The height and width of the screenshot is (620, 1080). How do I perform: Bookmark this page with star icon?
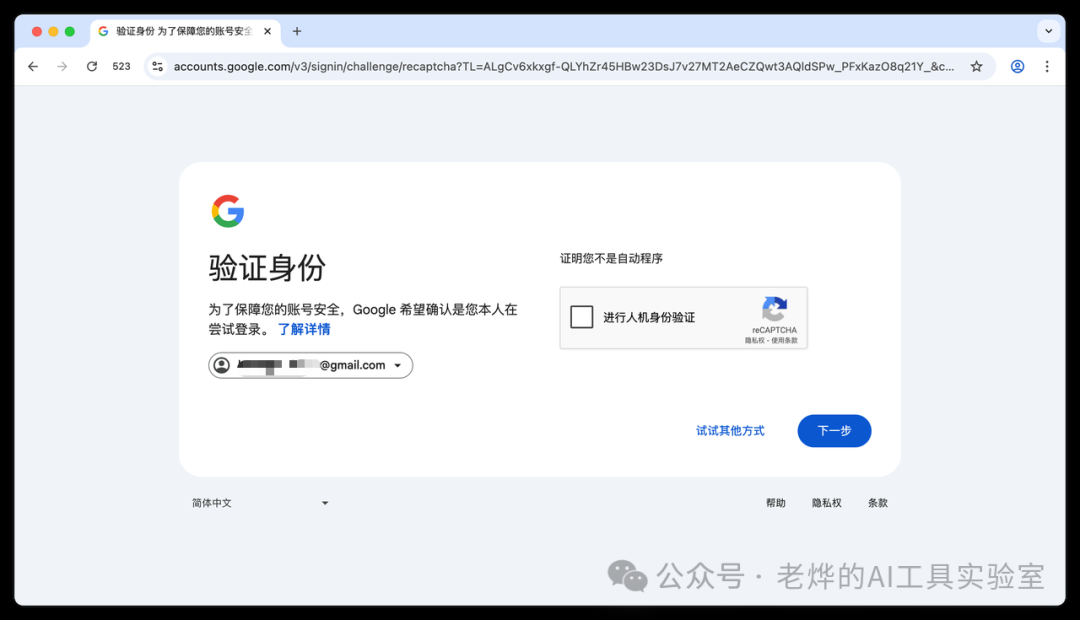(976, 67)
